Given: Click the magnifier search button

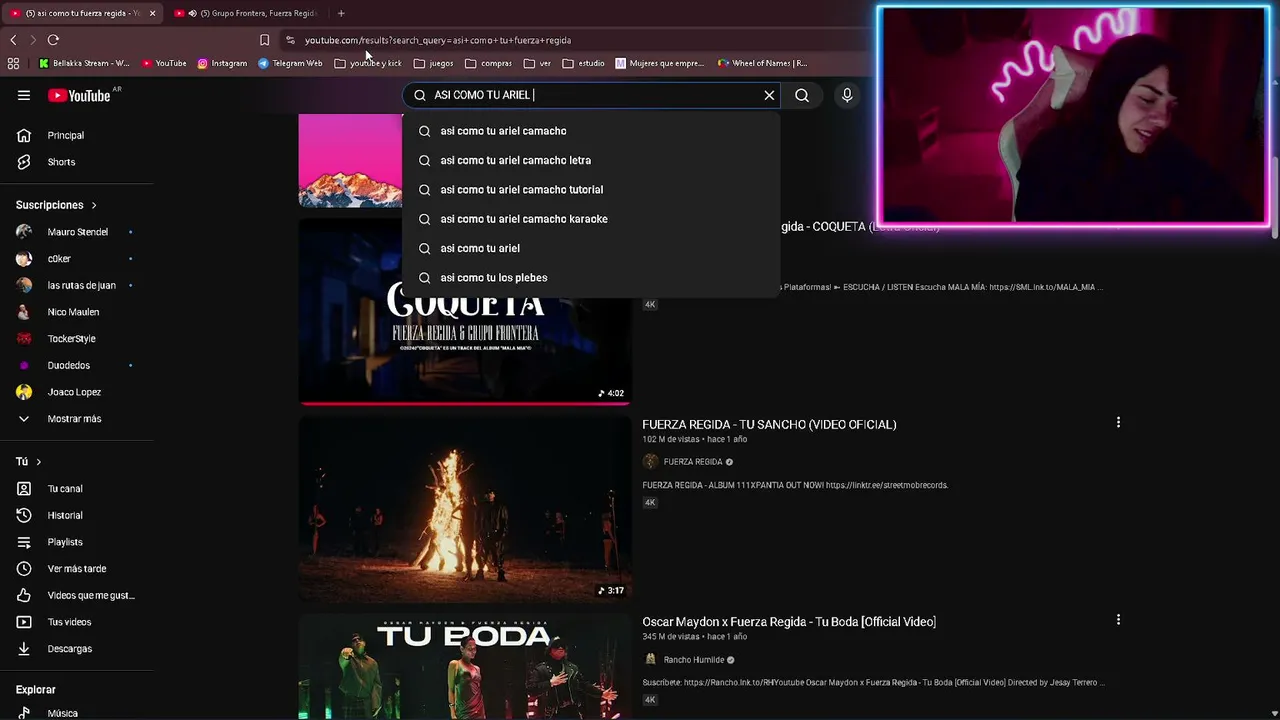Looking at the screenshot, I should coord(802,95).
